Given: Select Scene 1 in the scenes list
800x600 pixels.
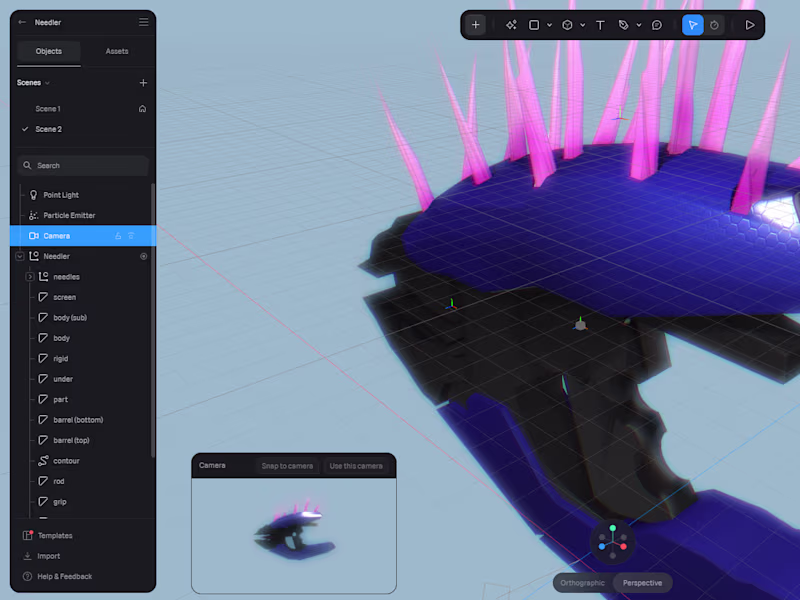Looking at the screenshot, I should 48,109.
